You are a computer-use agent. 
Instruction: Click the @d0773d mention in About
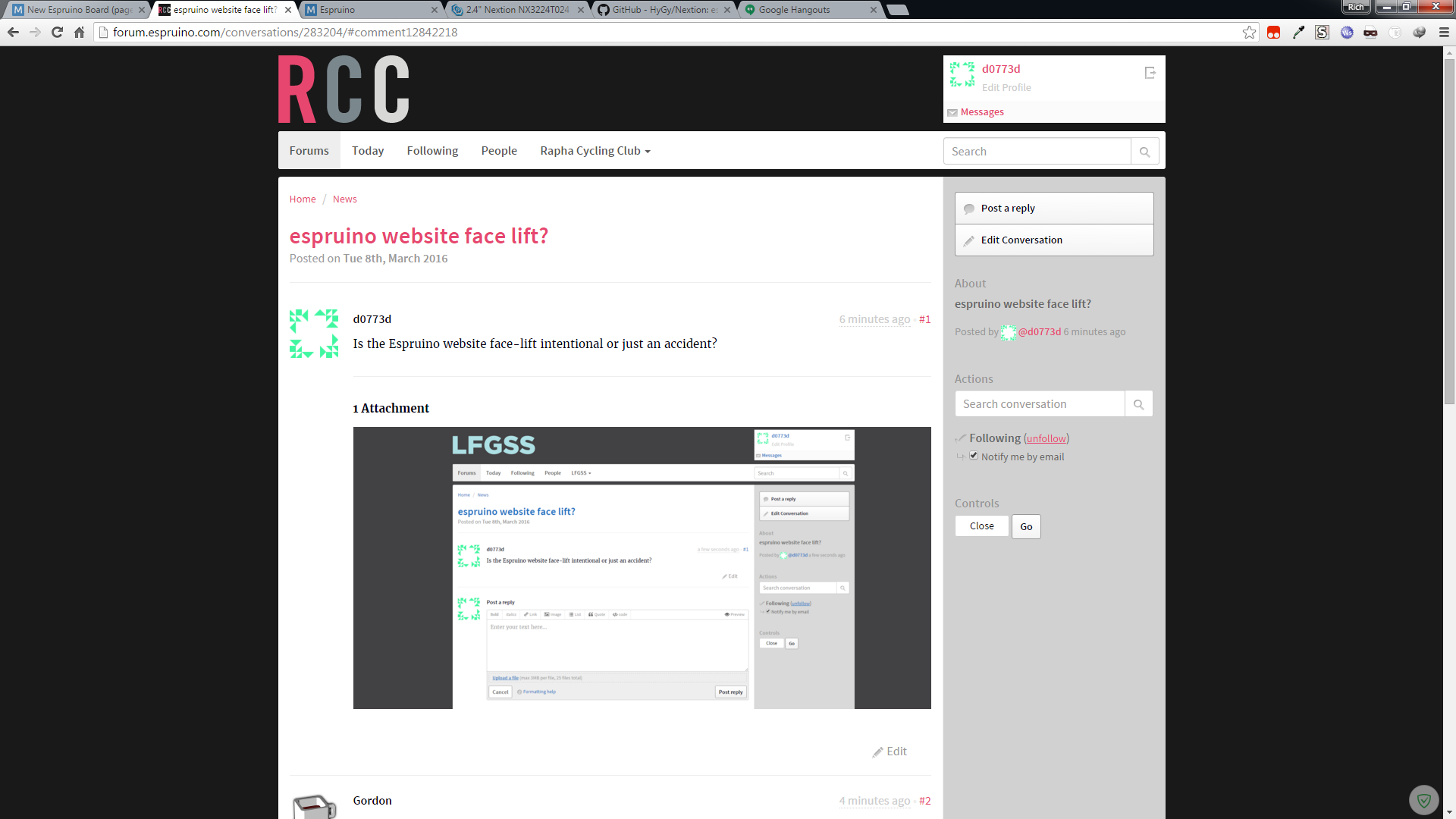1040,332
